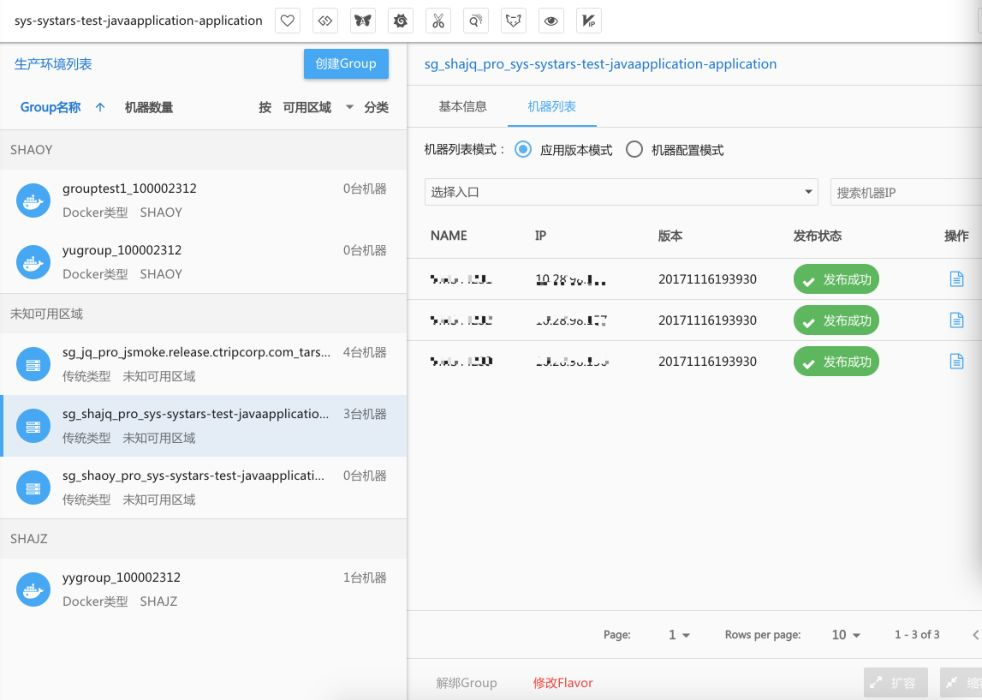Screen dimensions: 982x700
Task: Click the butterfly icon in top toolbar
Action: tap(363, 21)
